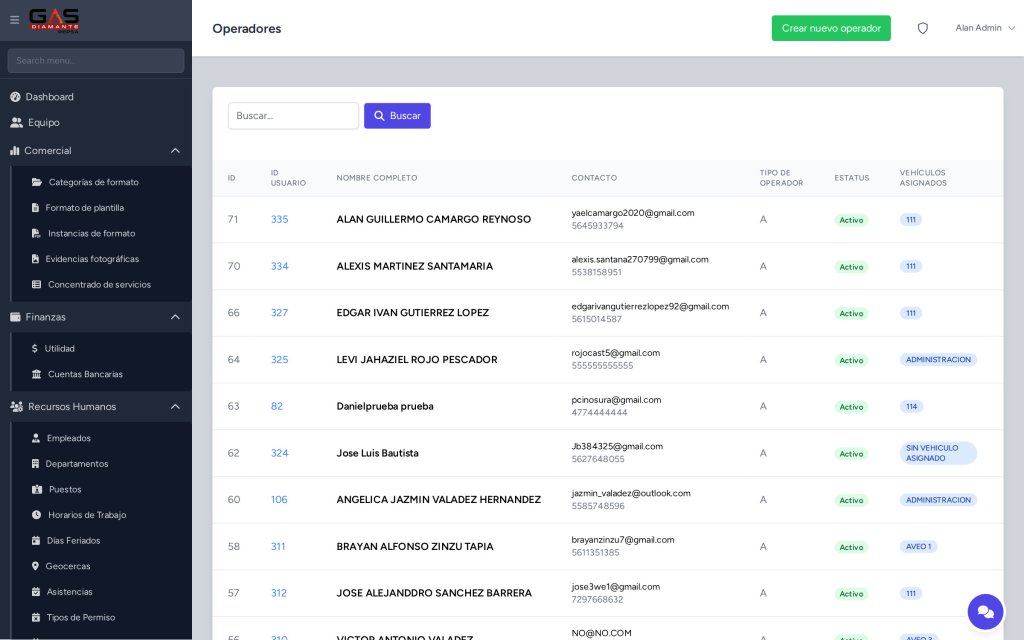Open the chat bubble widget
The width and height of the screenshot is (1024, 640).
985,611
